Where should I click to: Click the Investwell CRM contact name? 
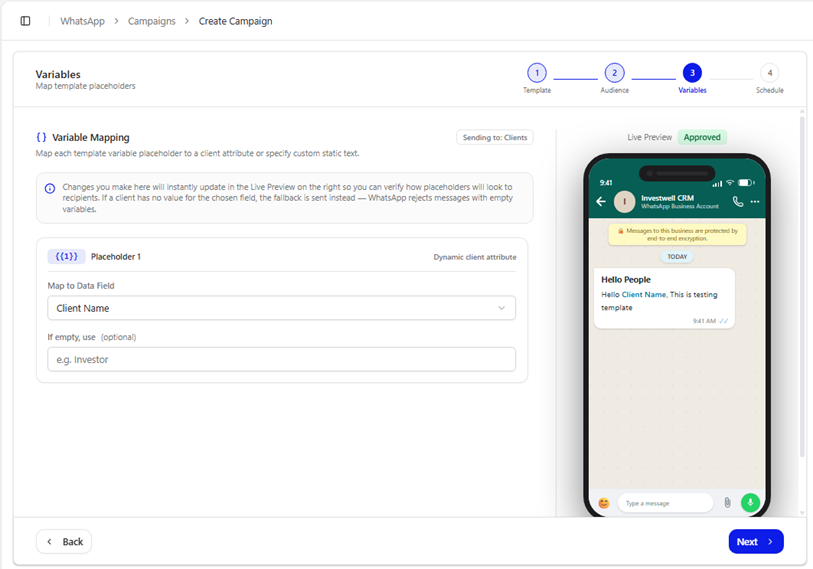[667, 198]
